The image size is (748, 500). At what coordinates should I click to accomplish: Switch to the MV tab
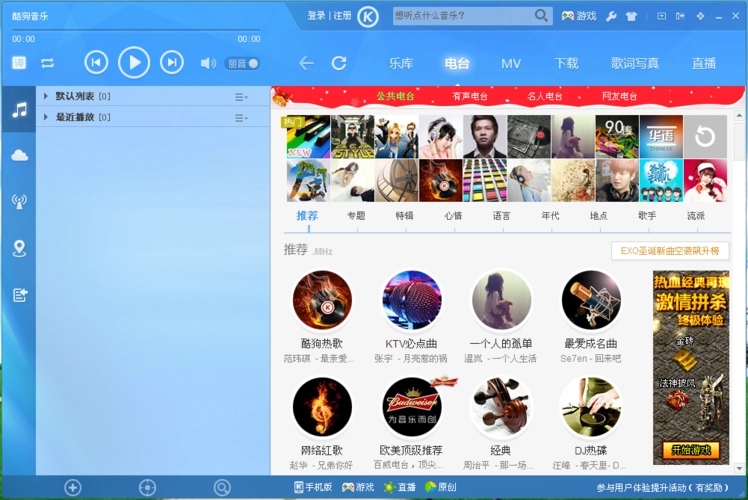pyautogui.click(x=511, y=63)
